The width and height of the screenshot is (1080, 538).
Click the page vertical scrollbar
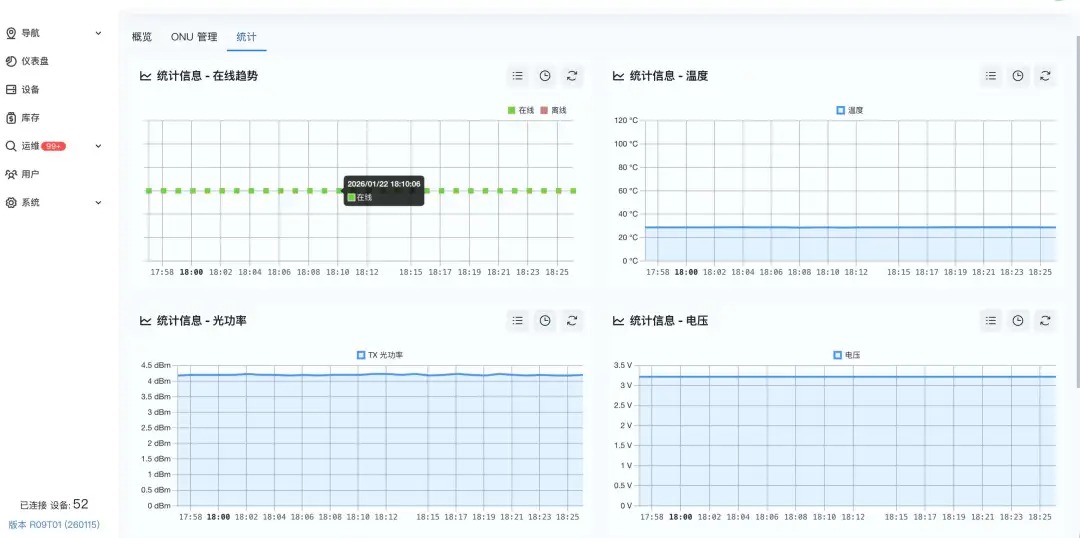(1076, 200)
